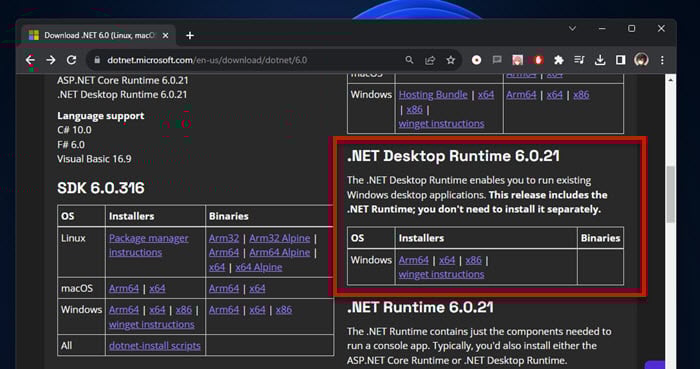
Task: Click the .NET Desktop Runtime 6.0.21 heading
Action: click(x=453, y=156)
